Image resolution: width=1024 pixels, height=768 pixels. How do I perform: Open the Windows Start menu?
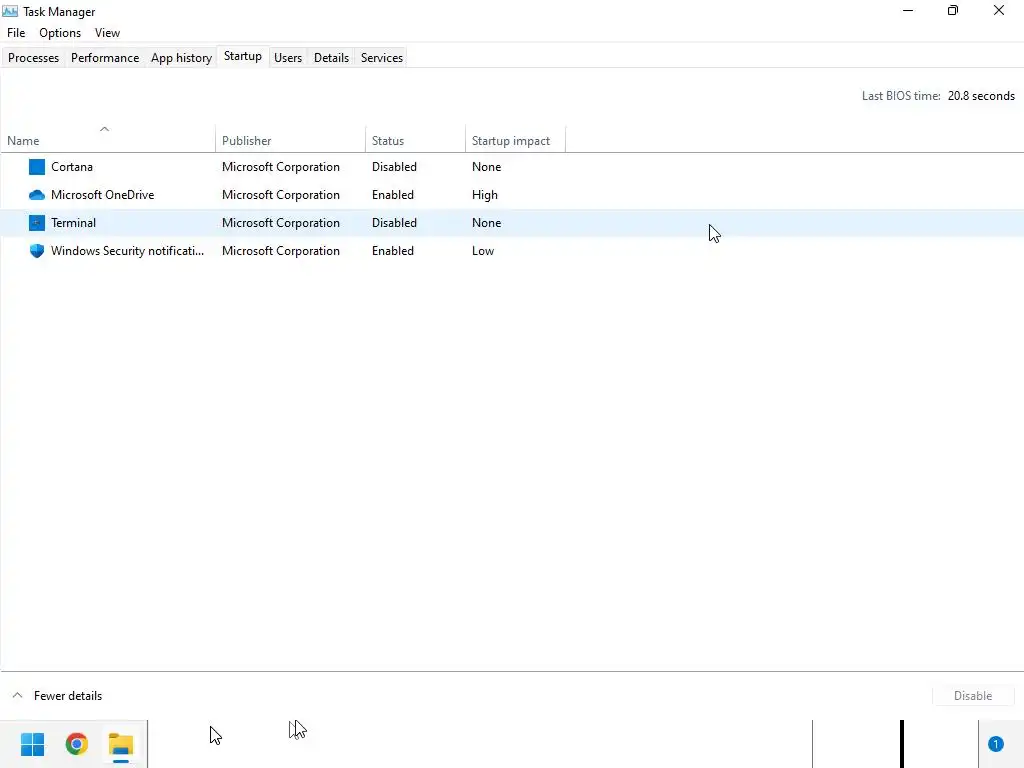tap(32, 744)
